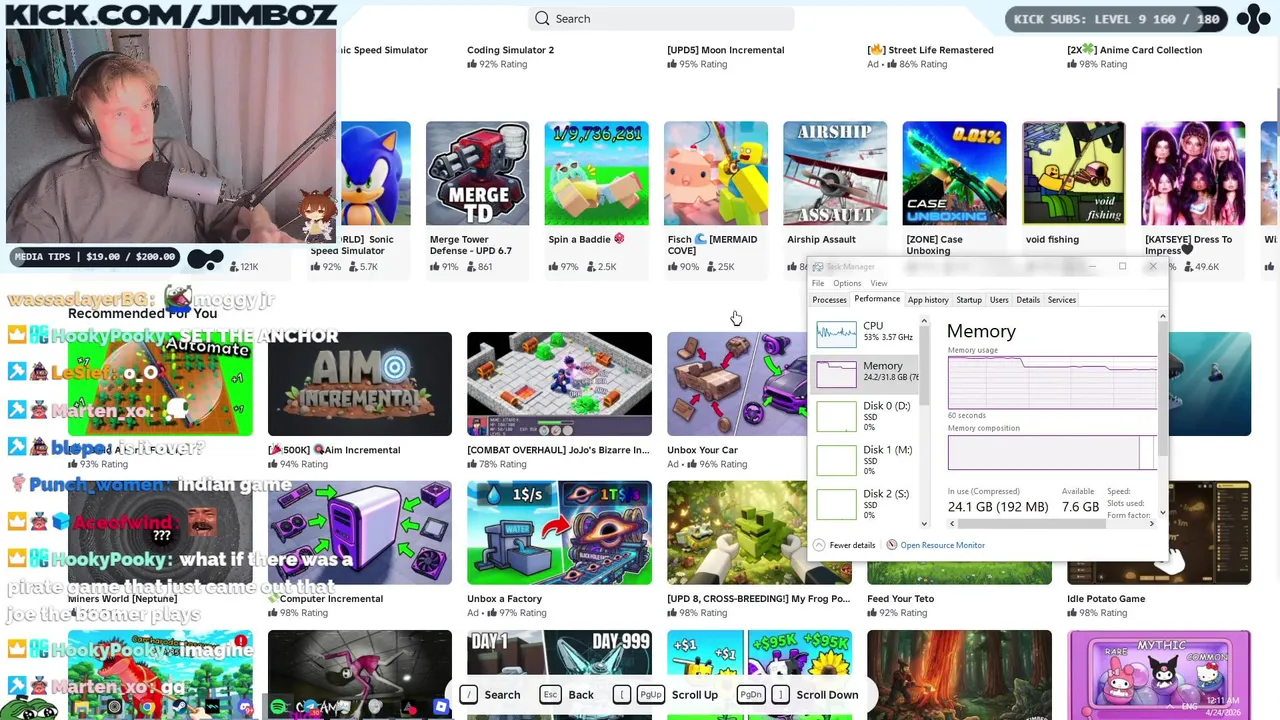Screen dimensions: 1280x720
Task: Click the Disk 1 (M:) mini graph
Action: tap(836, 460)
